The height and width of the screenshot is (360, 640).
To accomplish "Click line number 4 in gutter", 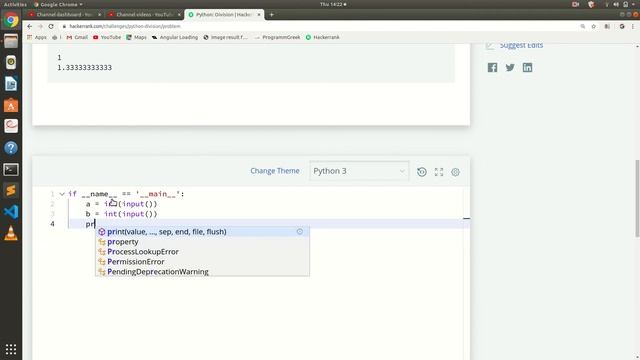I will click(x=52, y=224).
